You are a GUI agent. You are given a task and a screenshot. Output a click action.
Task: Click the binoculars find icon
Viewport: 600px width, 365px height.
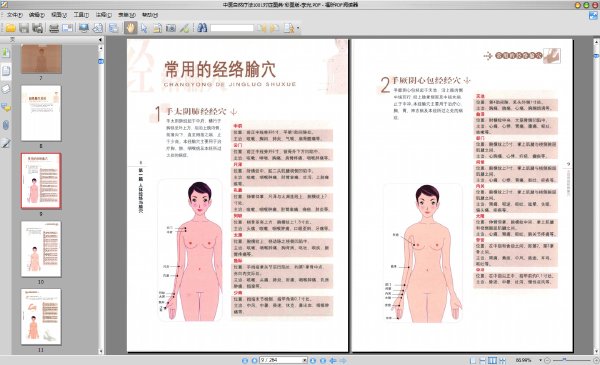[202, 28]
